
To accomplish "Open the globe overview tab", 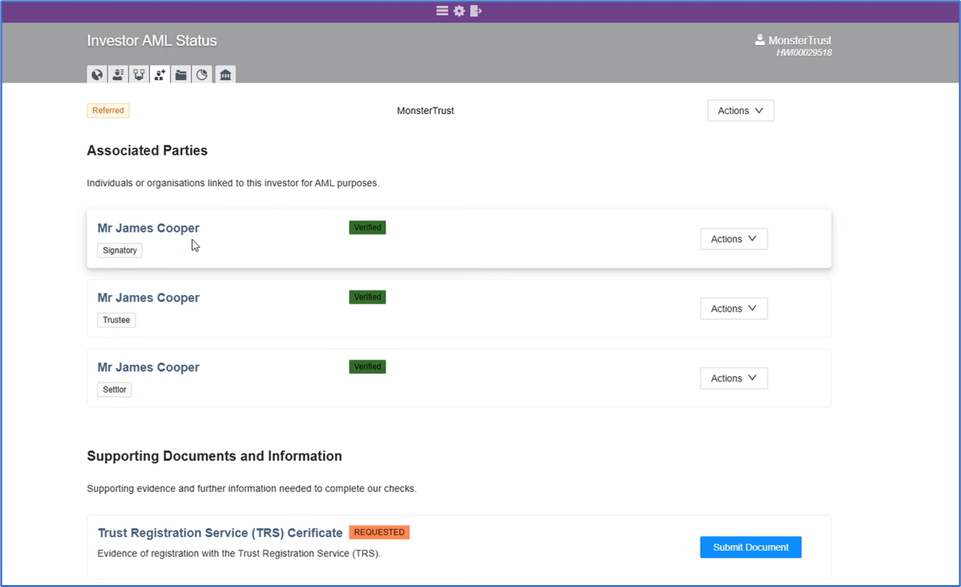I will click(x=97, y=75).
